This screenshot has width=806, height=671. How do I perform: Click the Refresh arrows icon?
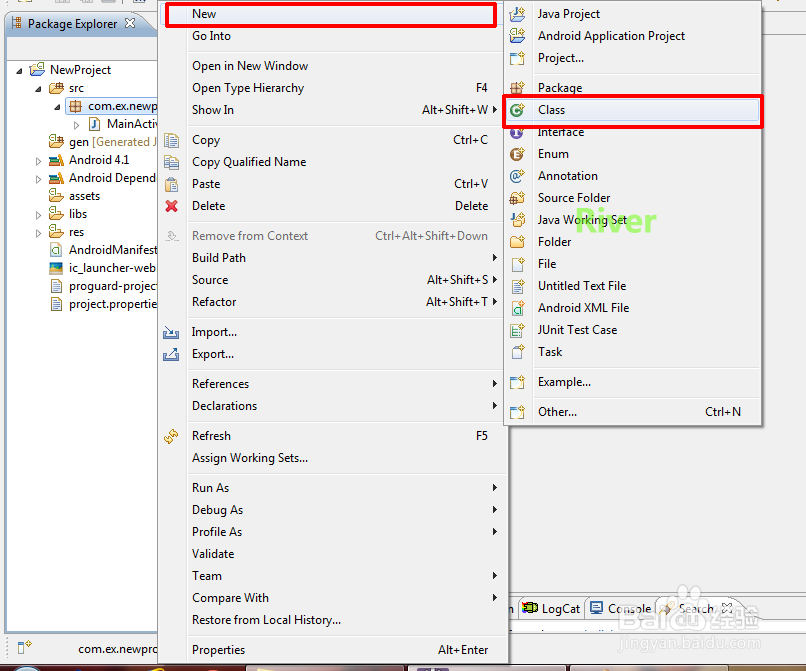(171, 437)
